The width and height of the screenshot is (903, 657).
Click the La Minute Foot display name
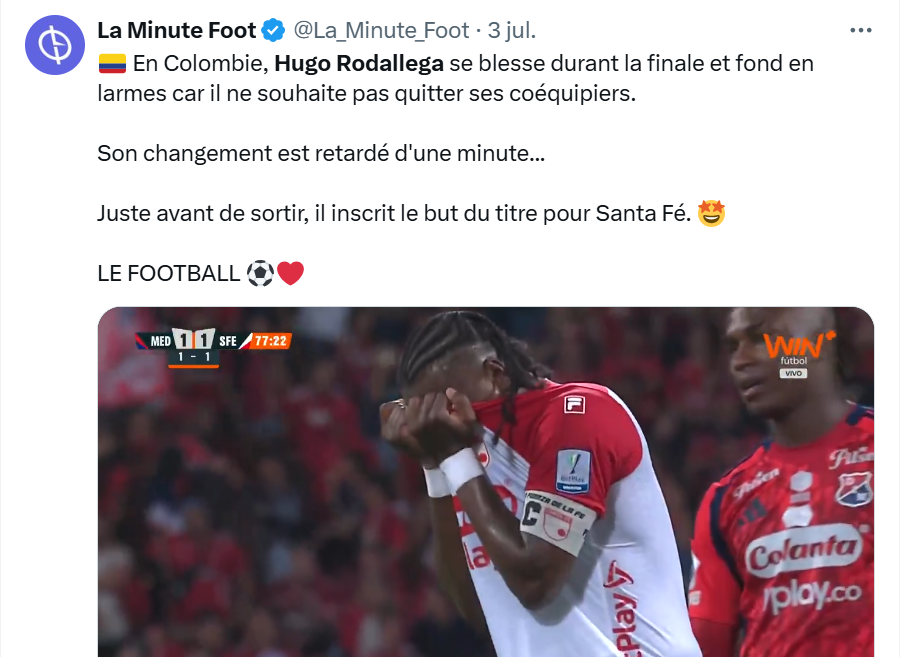coord(177,31)
